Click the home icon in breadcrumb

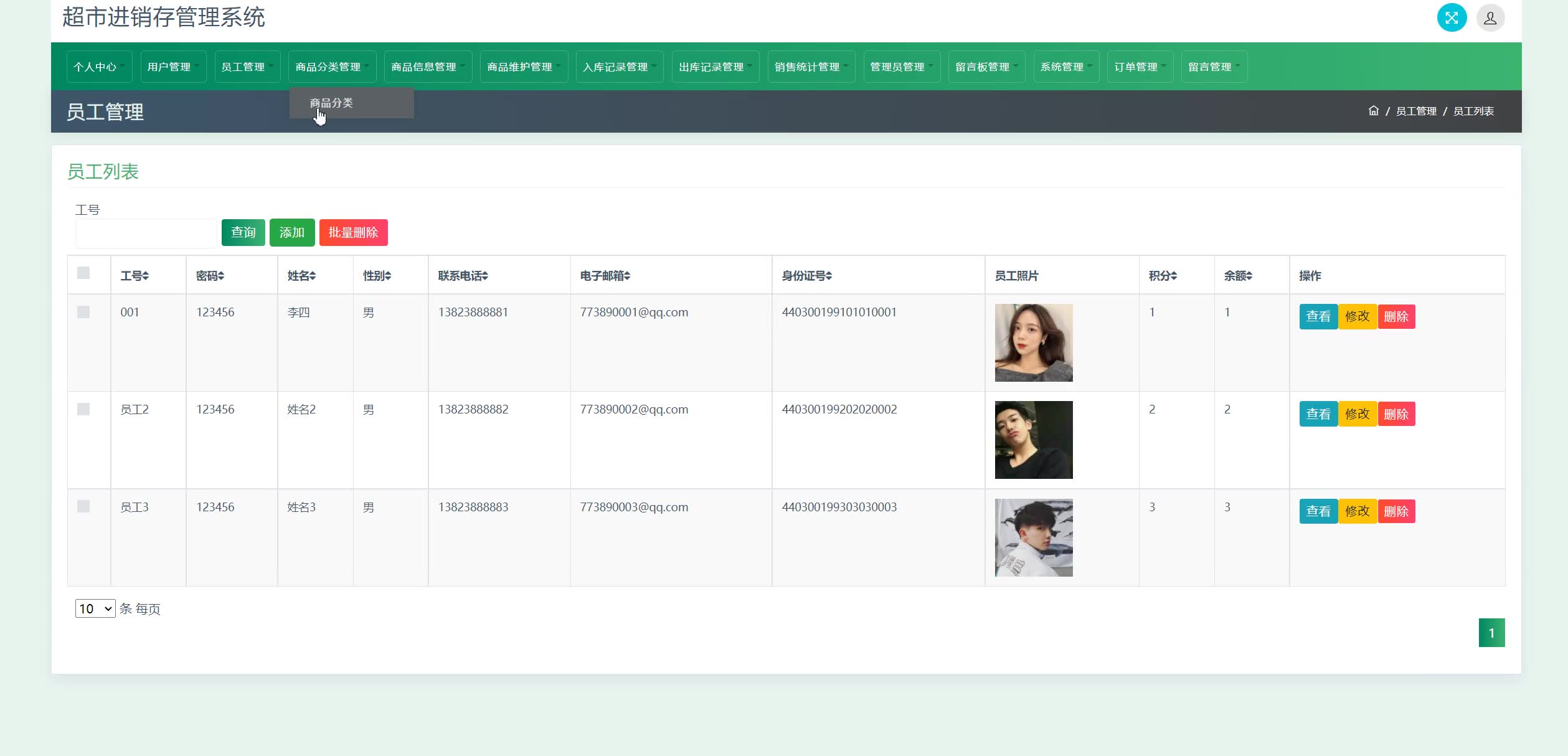coord(1373,111)
